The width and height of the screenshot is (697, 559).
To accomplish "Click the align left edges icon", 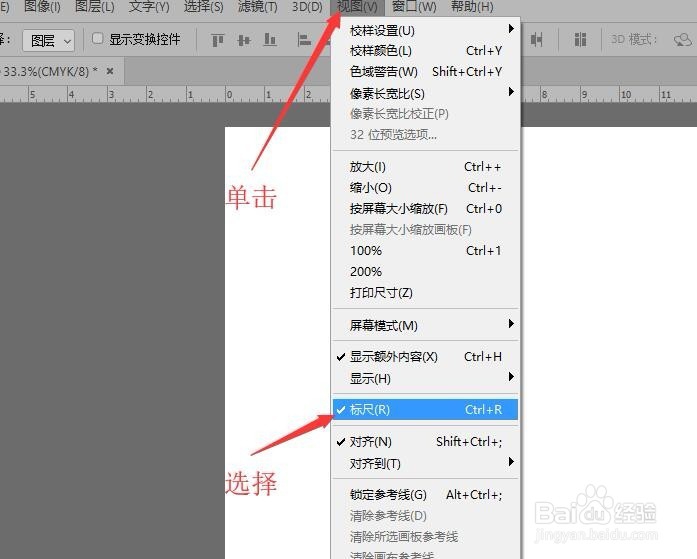I will 304,40.
